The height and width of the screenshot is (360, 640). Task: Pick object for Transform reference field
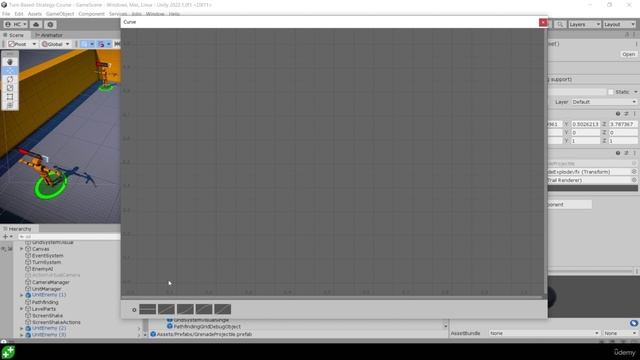pos(634,172)
